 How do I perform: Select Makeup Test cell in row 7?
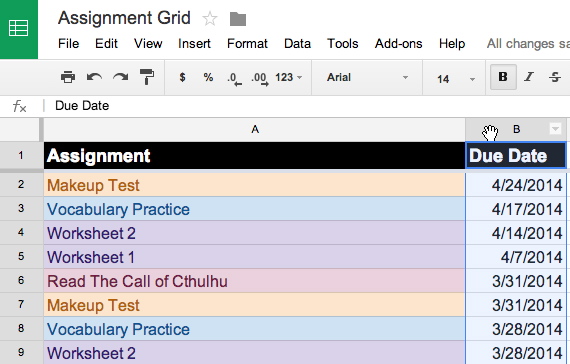coord(254,305)
